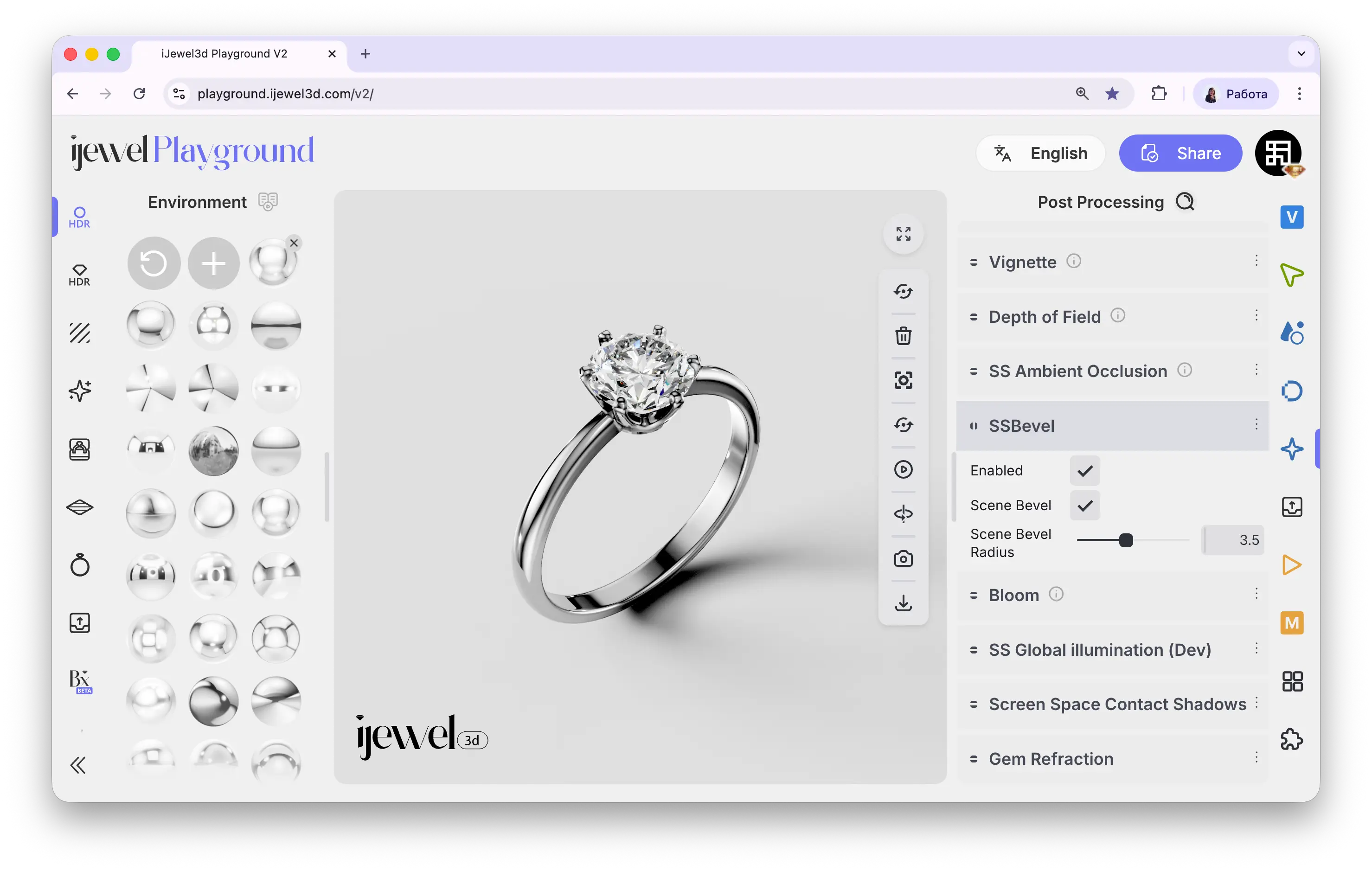Collapse the left sidebar with double chevron

tap(78, 765)
